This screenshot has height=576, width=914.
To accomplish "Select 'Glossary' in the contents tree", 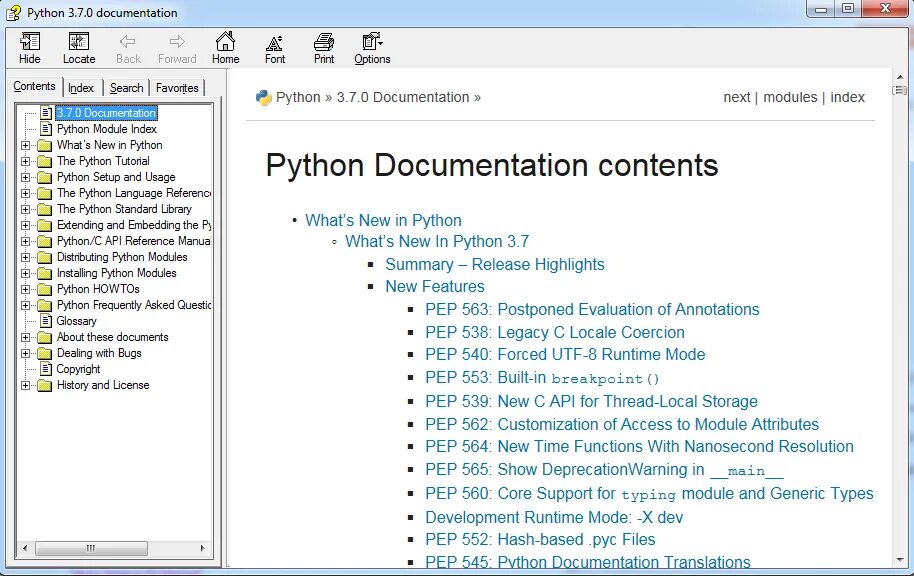I will click(x=76, y=321).
